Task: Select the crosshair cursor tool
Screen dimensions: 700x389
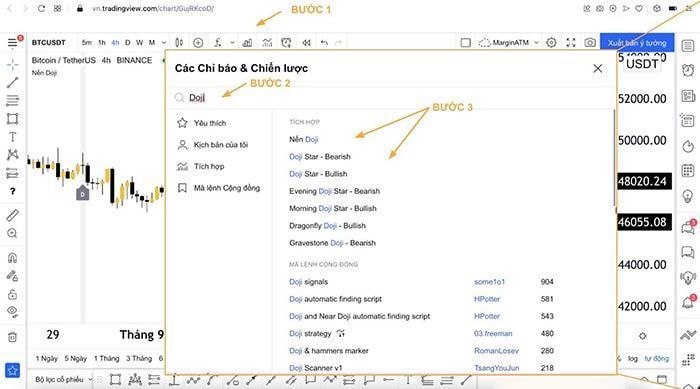Action: [12, 65]
